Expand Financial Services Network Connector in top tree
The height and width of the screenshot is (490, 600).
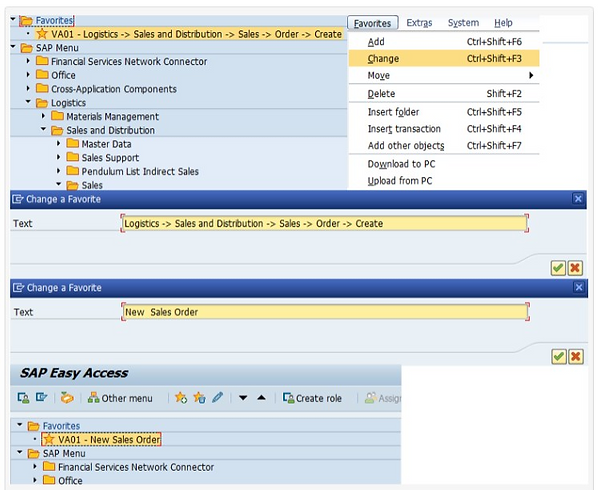[28, 61]
